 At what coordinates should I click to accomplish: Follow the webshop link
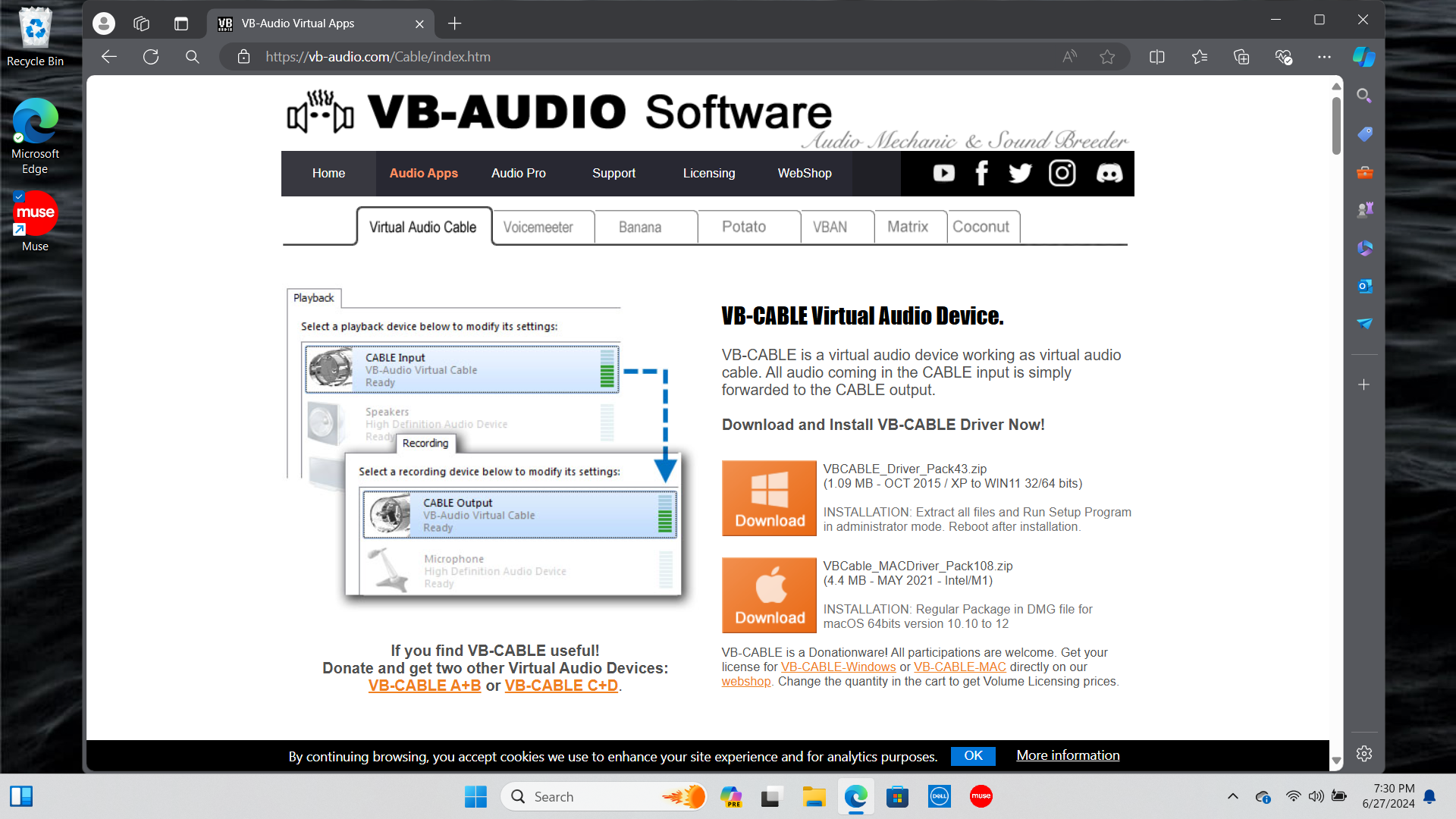[746, 682]
